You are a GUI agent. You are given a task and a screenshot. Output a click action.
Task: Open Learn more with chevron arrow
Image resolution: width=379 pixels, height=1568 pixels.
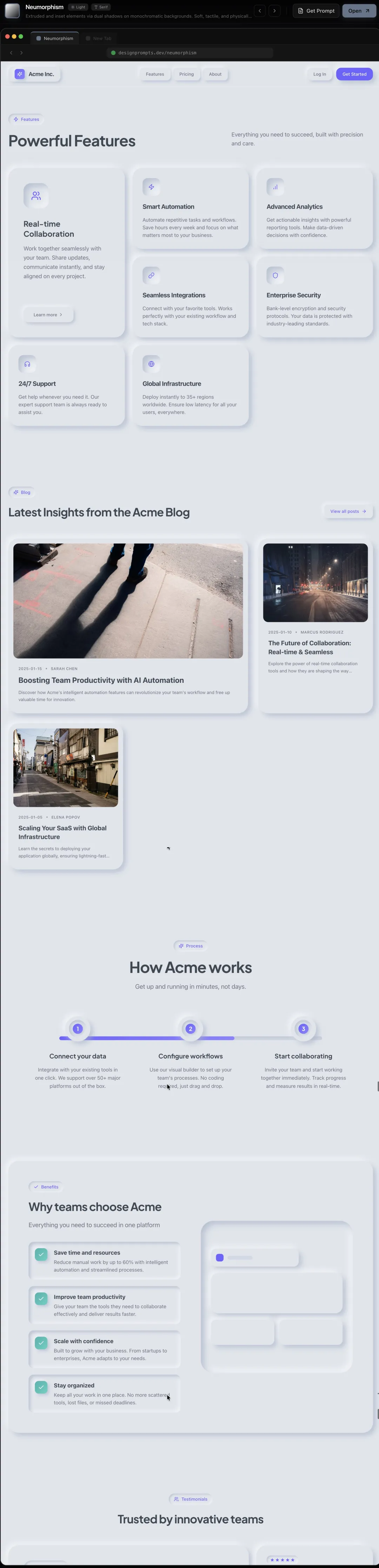click(48, 315)
